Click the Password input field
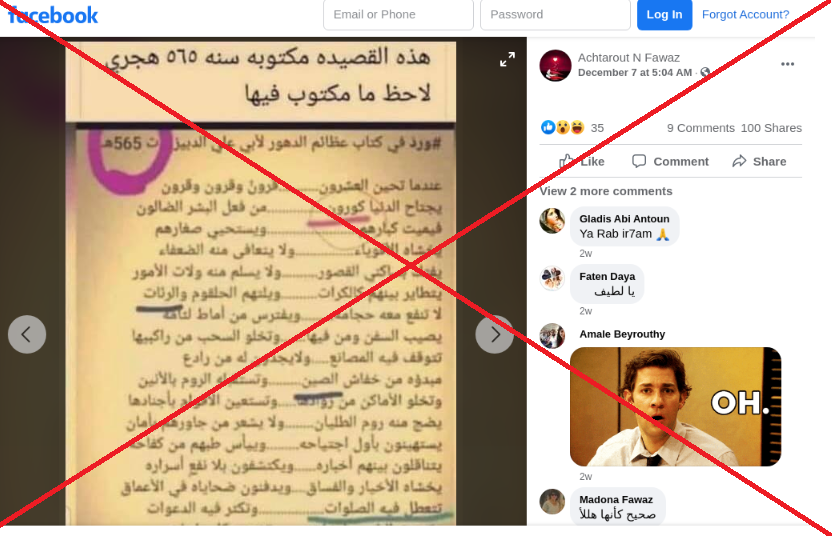 pyautogui.click(x=555, y=15)
